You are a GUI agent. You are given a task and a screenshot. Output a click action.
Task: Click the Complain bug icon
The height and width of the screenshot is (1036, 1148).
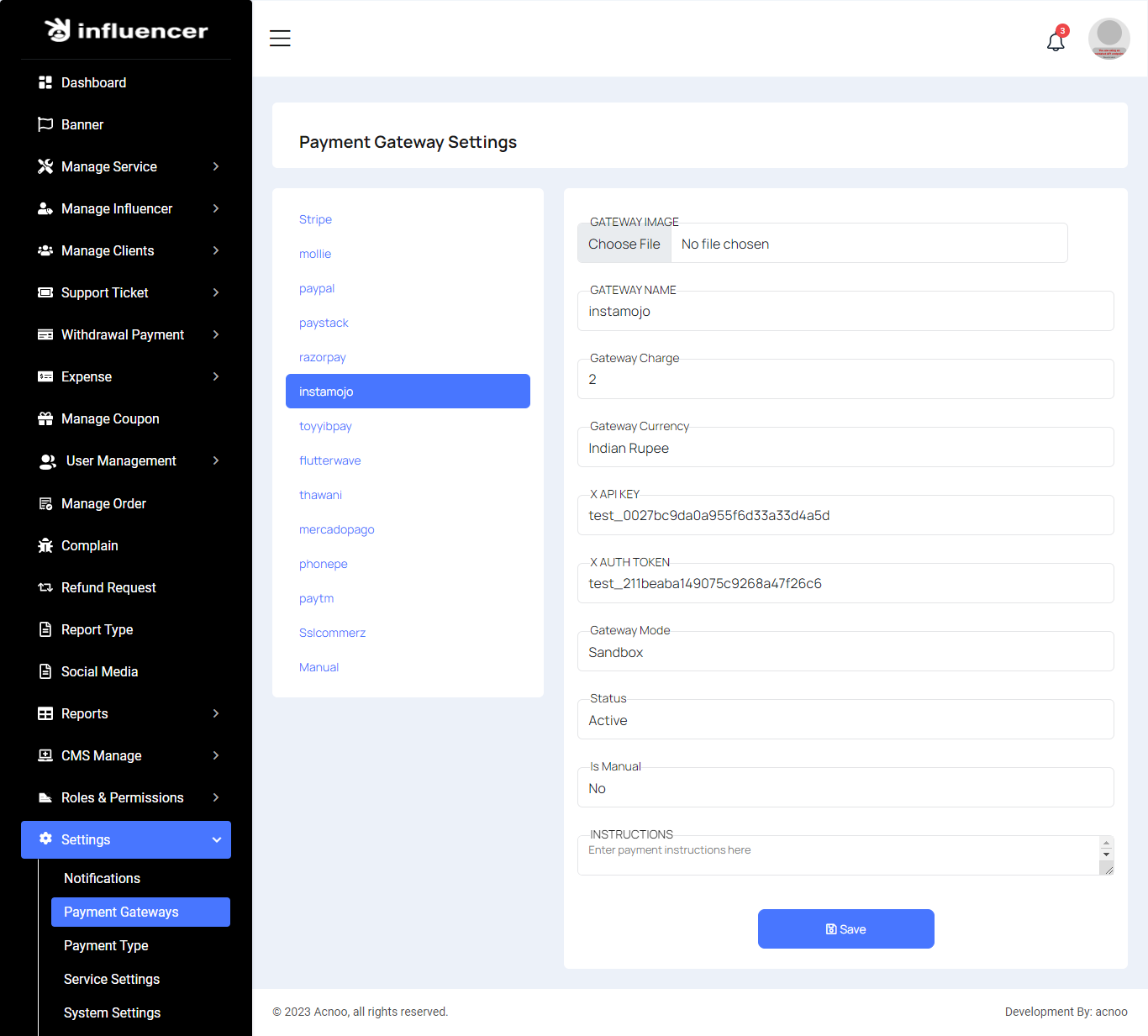point(45,545)
